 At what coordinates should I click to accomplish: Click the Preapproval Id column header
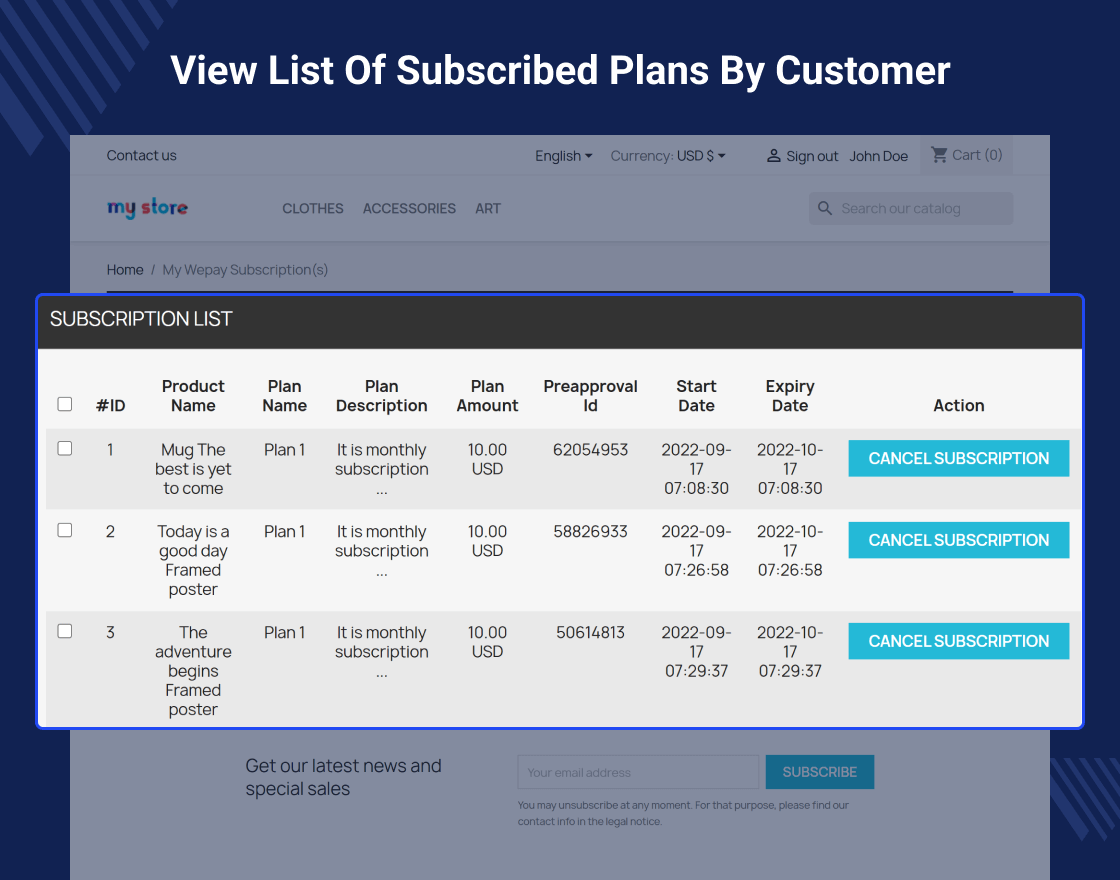(x=590, y=396)
